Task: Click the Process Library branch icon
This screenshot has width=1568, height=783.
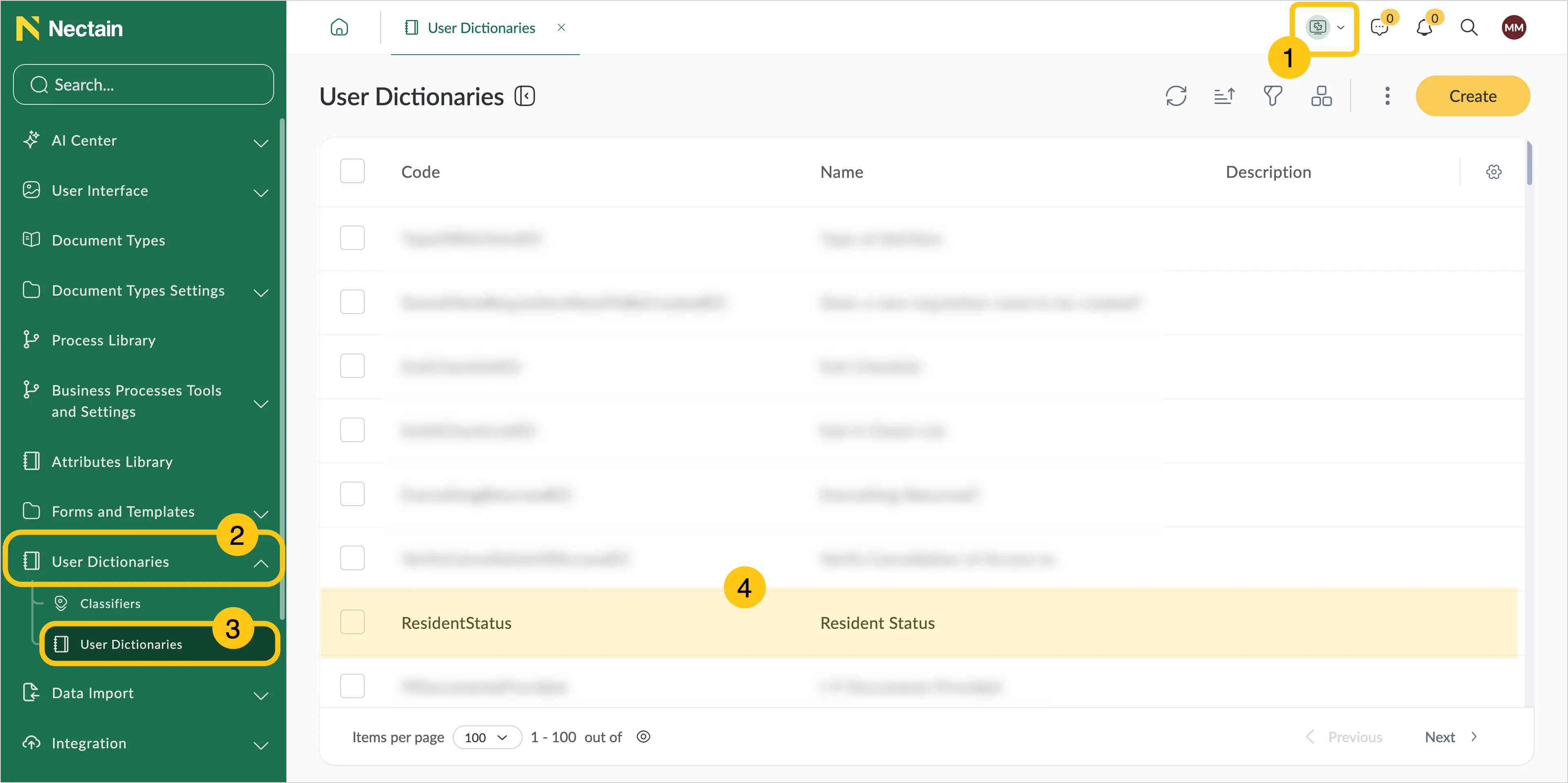Action: click(x=31, y=339)
